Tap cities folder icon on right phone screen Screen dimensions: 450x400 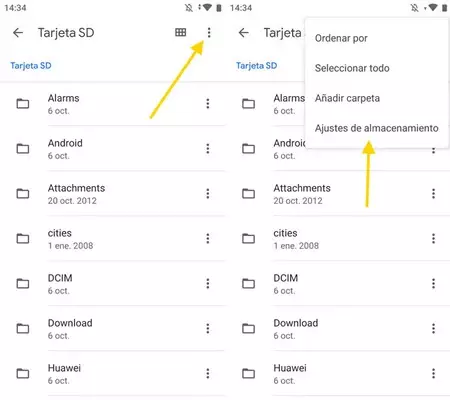tap(248, 238)
